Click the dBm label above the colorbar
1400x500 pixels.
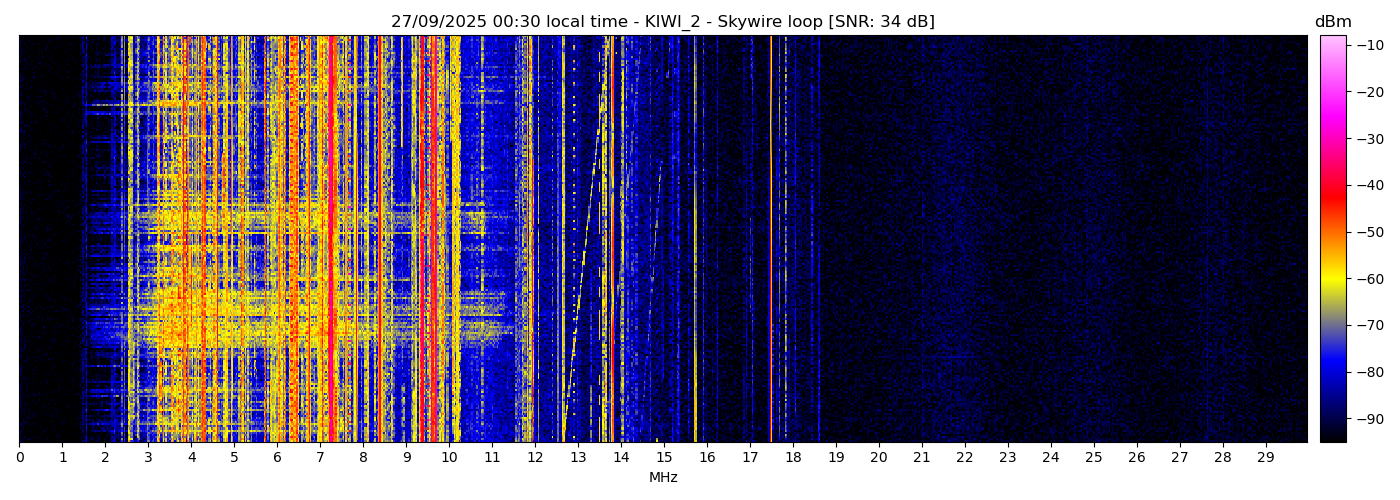1332,22
